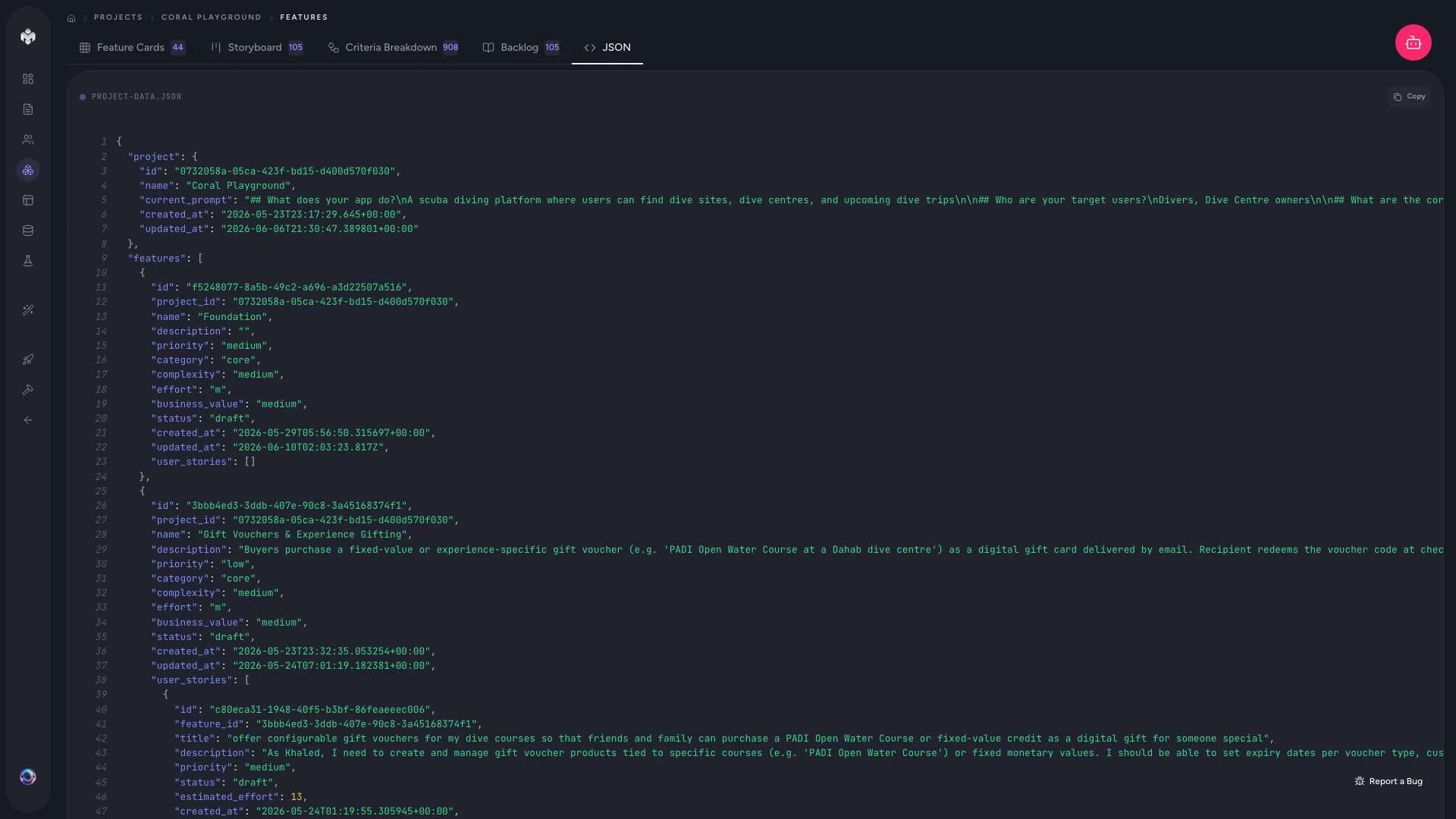Click the "business_value" key on line 19

click(x=197, y=404)
